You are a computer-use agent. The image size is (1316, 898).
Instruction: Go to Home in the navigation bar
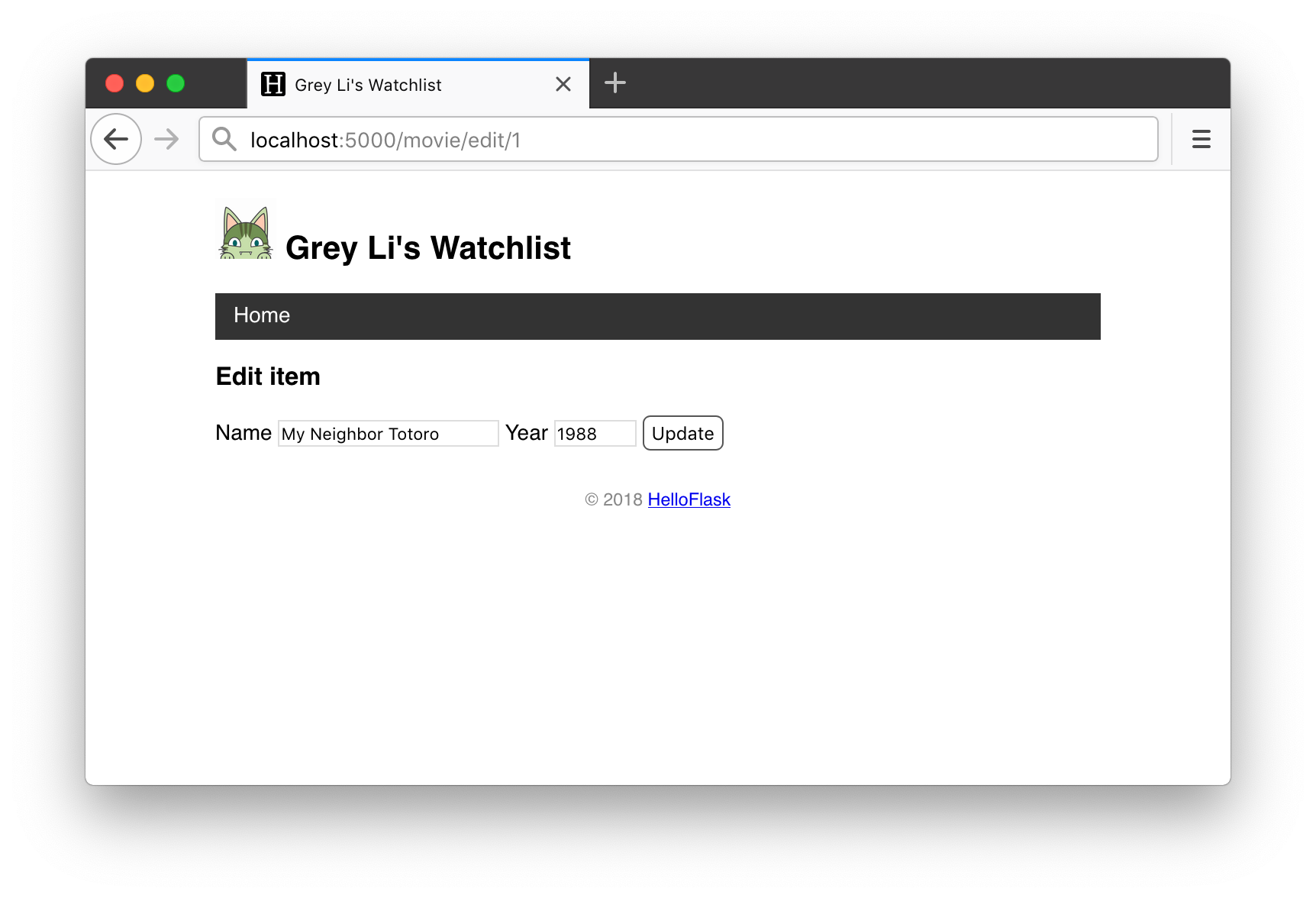262,315
